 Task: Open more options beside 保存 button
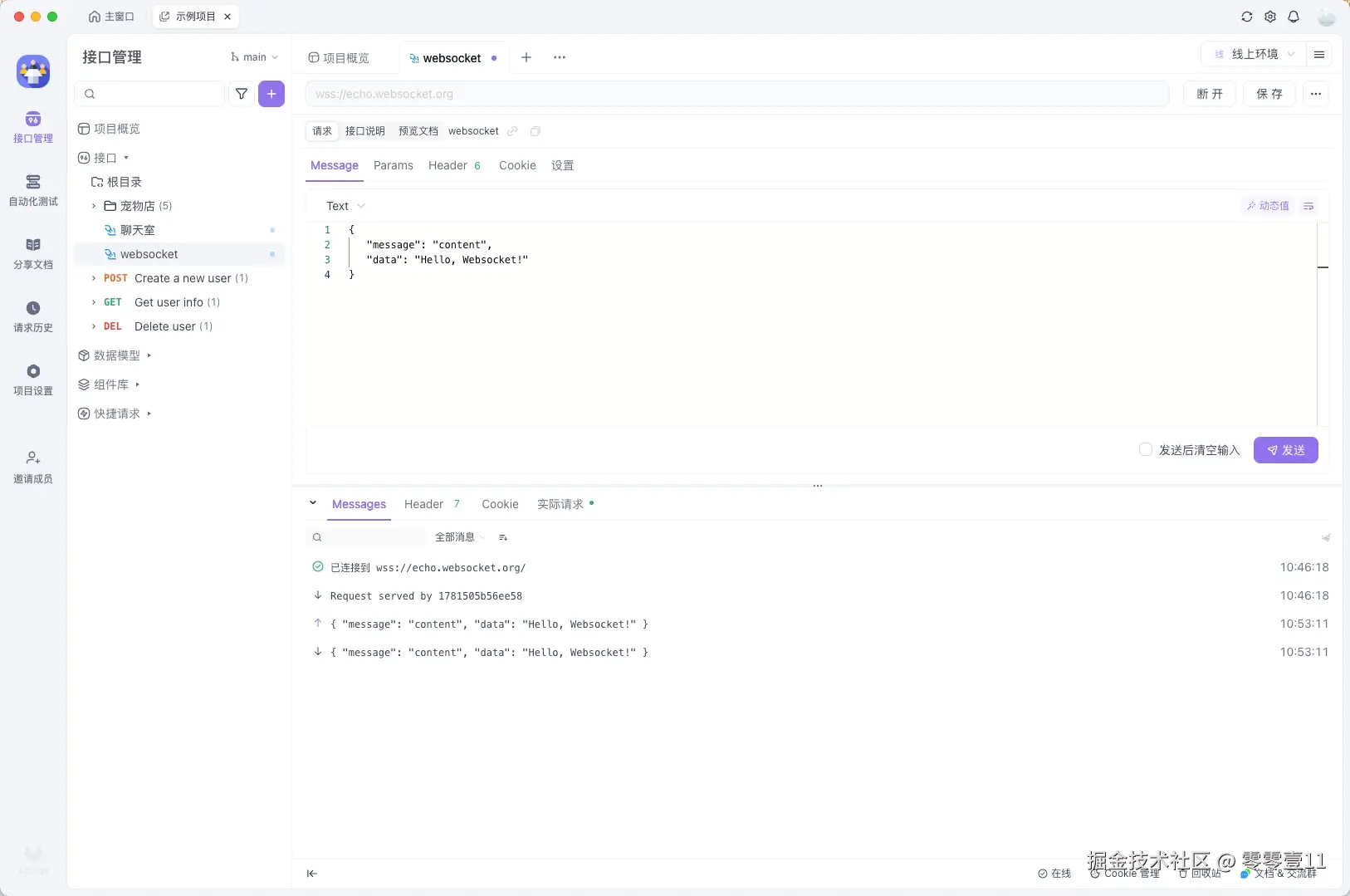tap(1316, 94)
